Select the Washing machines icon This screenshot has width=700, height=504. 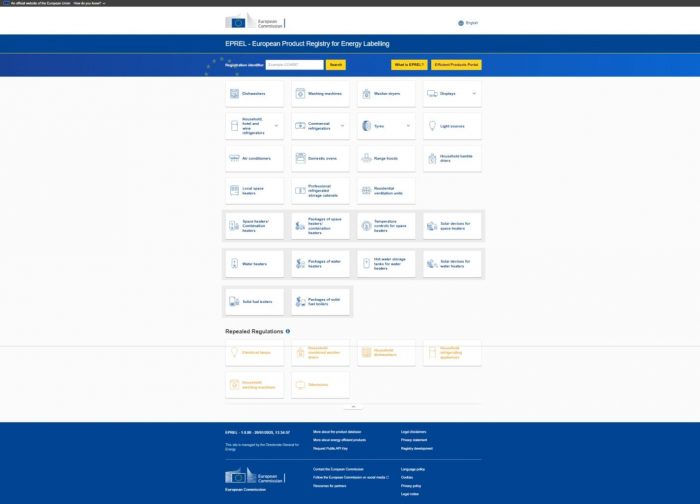[300, 93]
